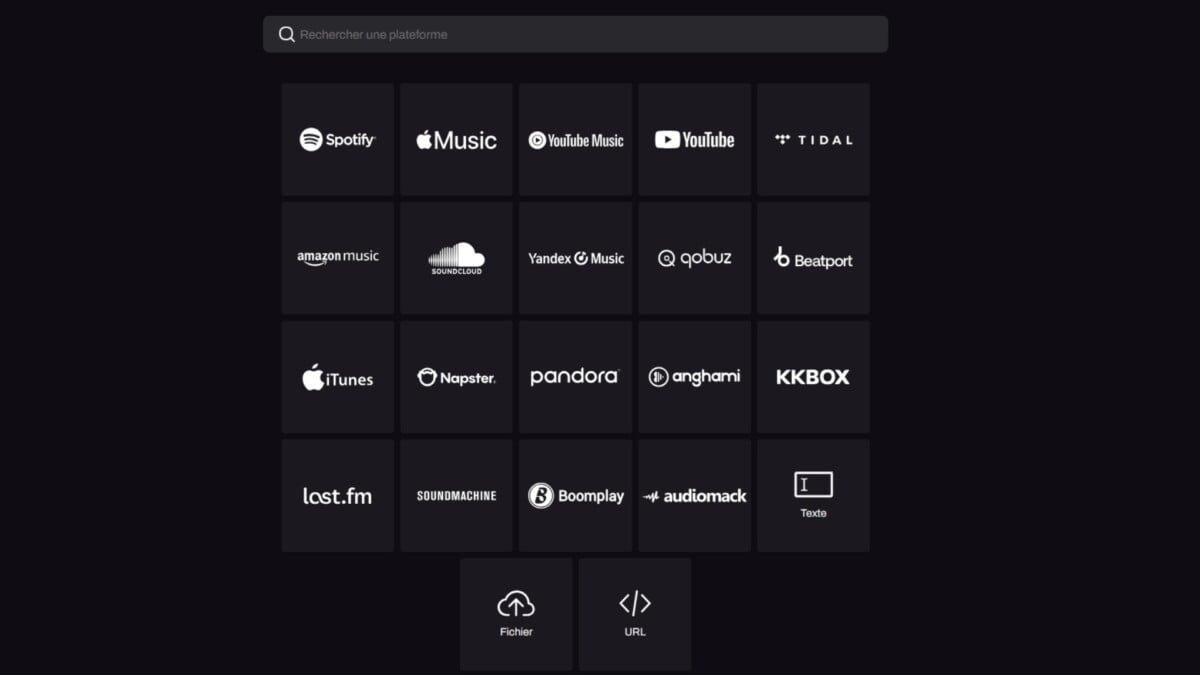Open the Amazon Music tile
This screenshot has height=675, width=1200.
coord(338,258)
